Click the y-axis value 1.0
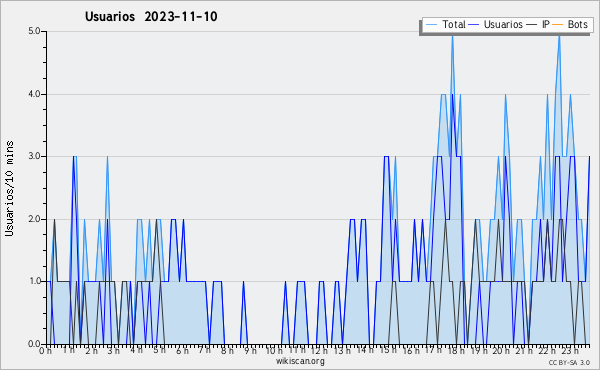Screen dimensions: 600x370 (x=34, y=281)
